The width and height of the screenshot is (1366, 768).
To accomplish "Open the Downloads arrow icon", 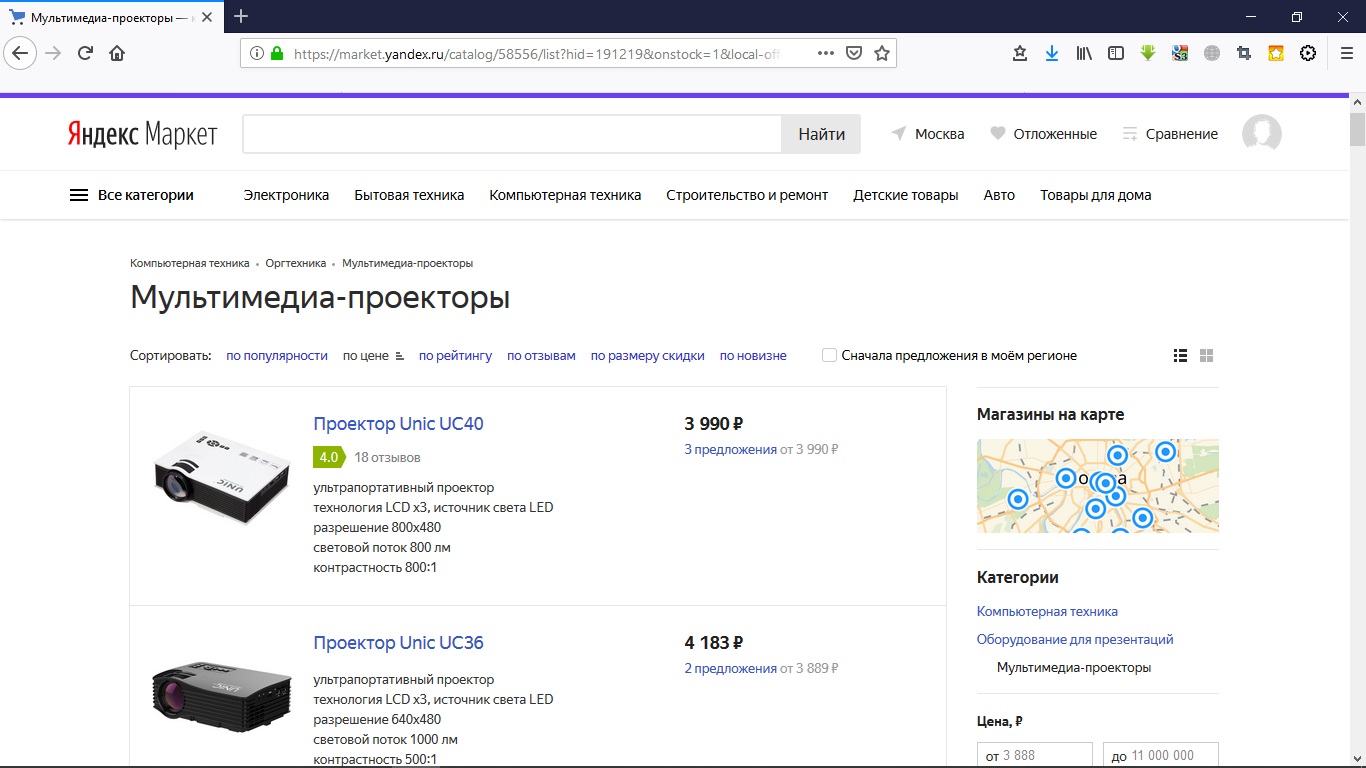I will pos(1052,53).
